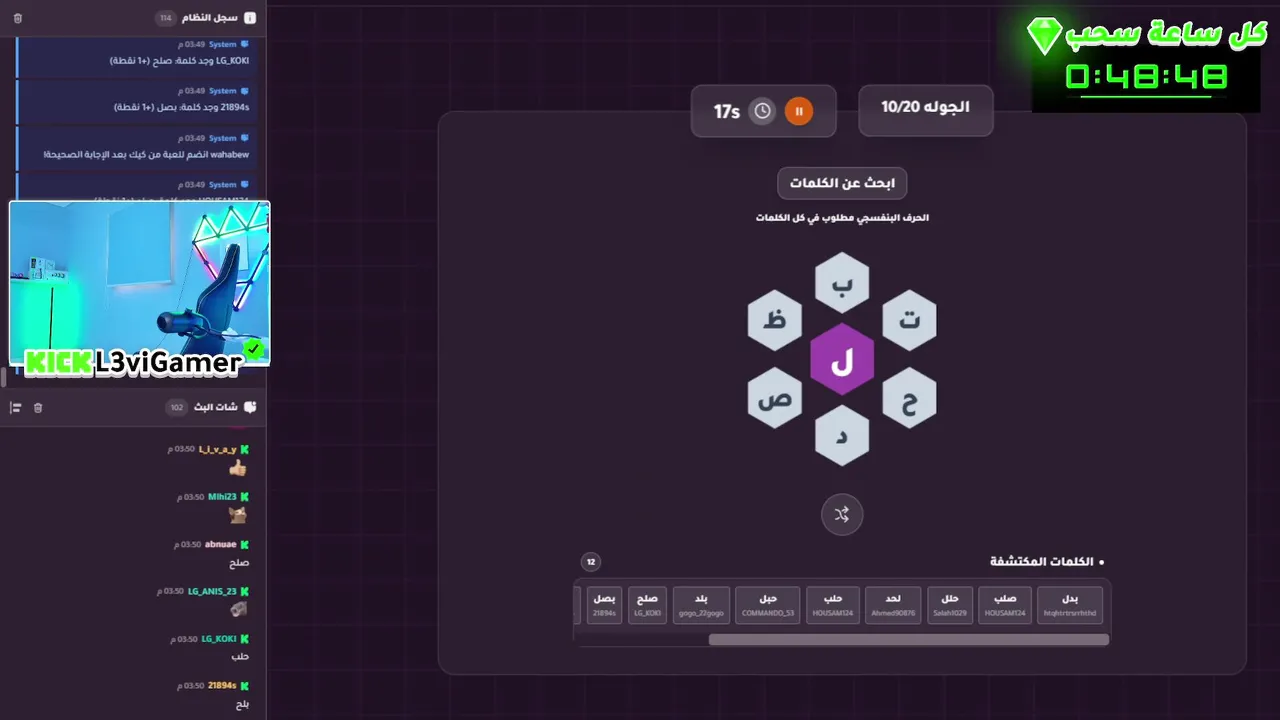Click the emote sent by LG_ANIS_23
The height and width of the screenshot is (720, 1280).
(x=238, y=609)
